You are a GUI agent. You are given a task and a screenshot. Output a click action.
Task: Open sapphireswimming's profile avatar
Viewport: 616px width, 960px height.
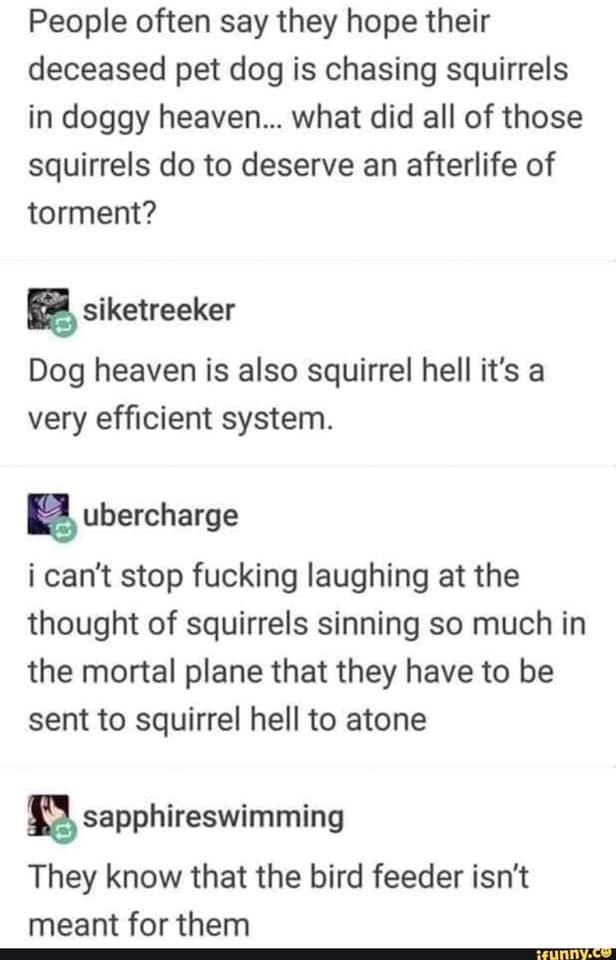tap(49, 814)
